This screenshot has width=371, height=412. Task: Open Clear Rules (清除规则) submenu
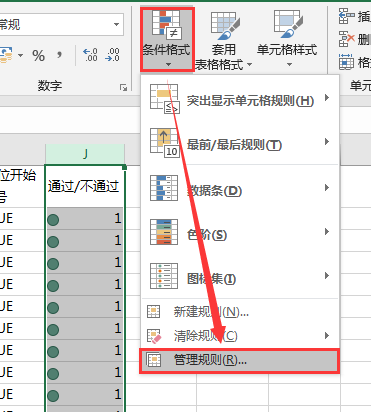pos(240,336)
